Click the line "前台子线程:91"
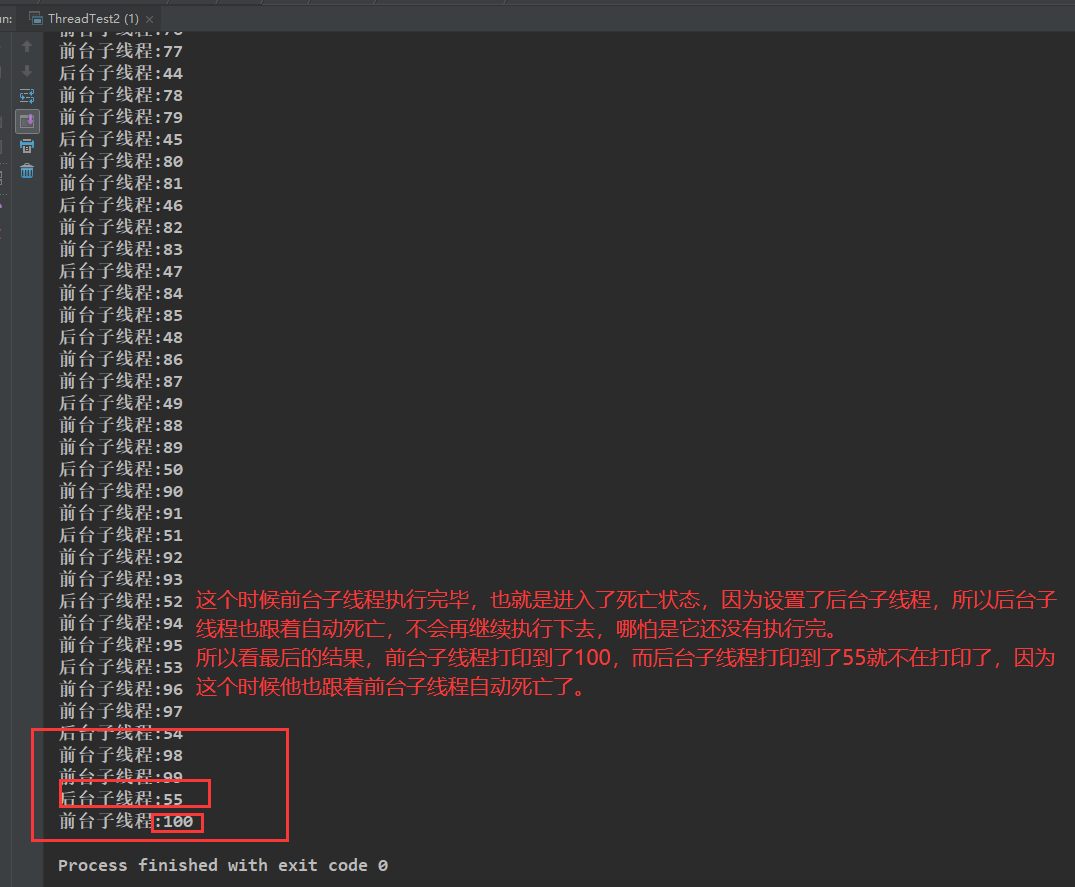Image resolution: width=1075 pixels, height=887 pixels. click(x=121, y=513)
